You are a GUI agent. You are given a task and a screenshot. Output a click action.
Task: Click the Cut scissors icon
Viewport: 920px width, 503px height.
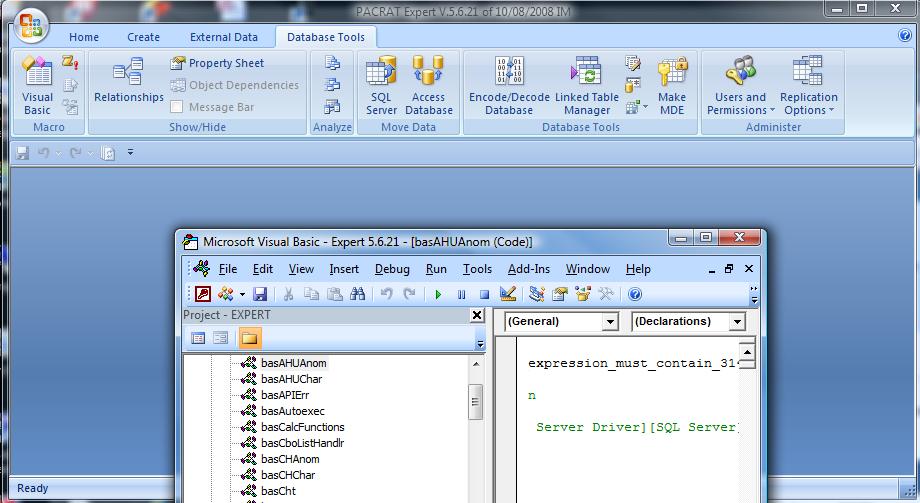click(x=288, y=294)
